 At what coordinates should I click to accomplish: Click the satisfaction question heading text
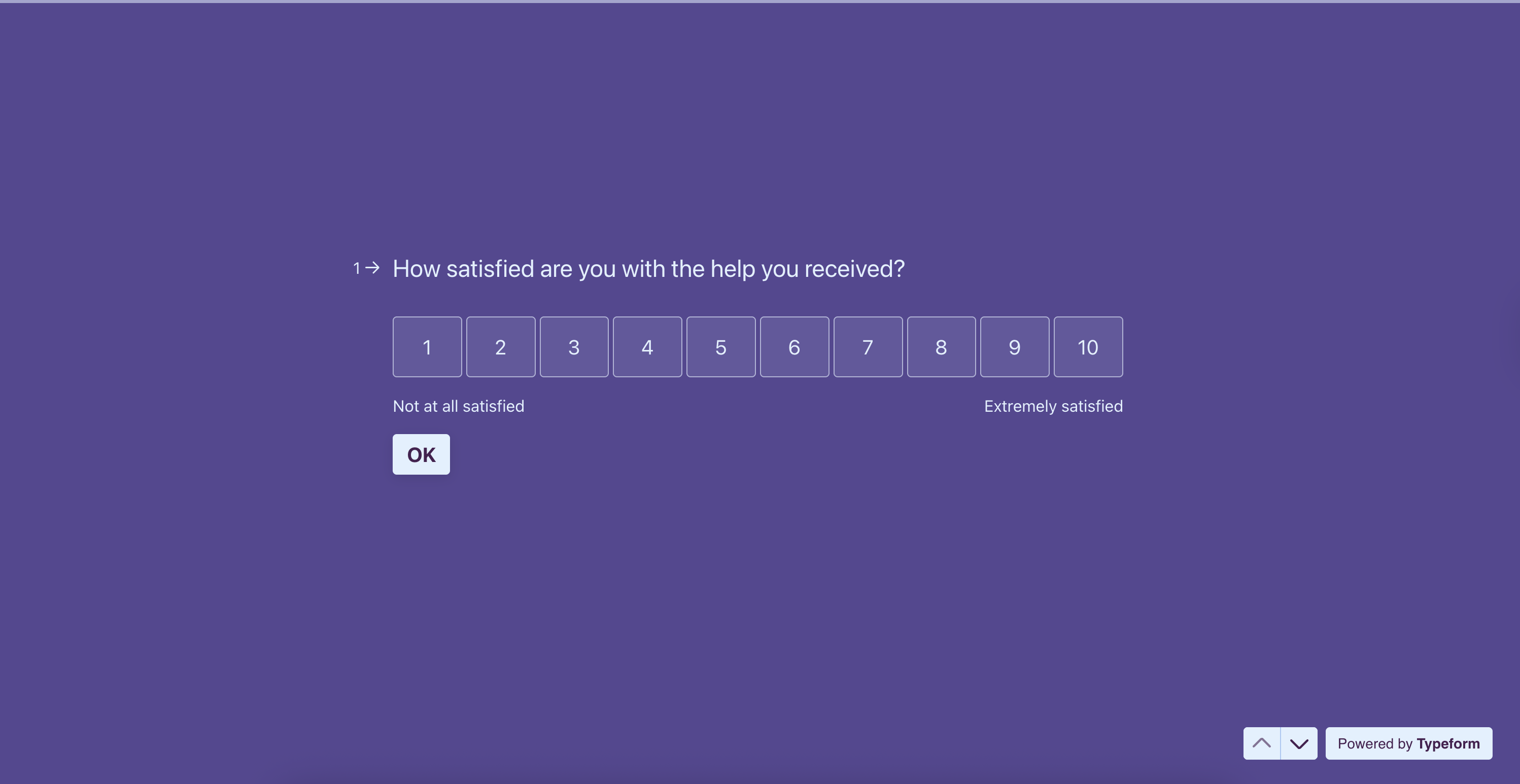click(x=648, y=269)
